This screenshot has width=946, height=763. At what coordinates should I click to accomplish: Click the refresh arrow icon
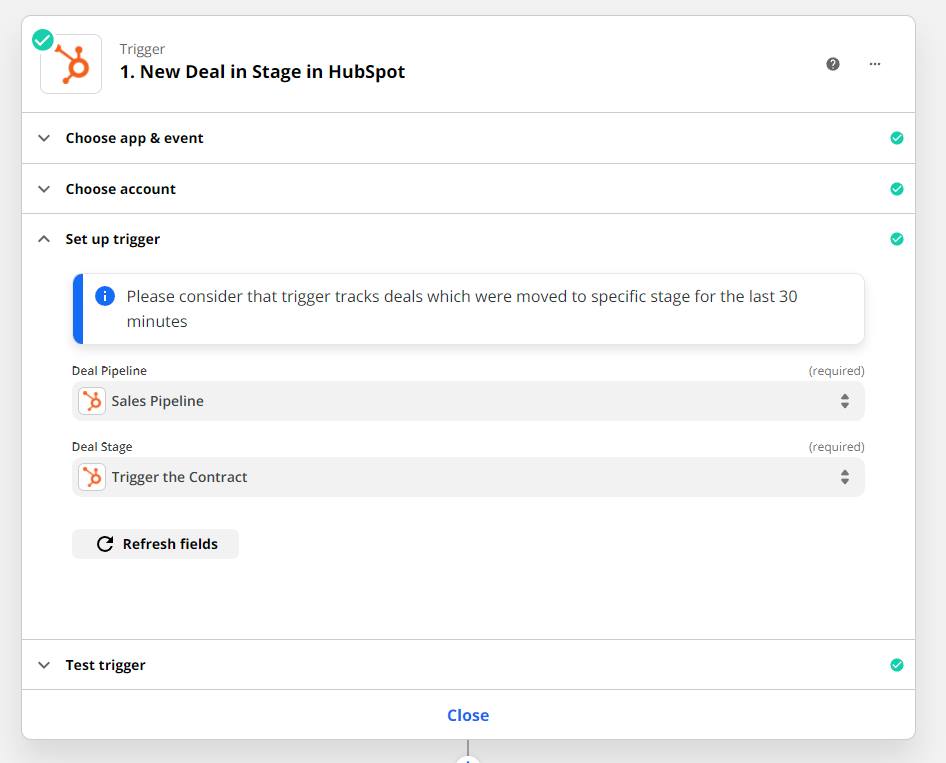point(105,544)
